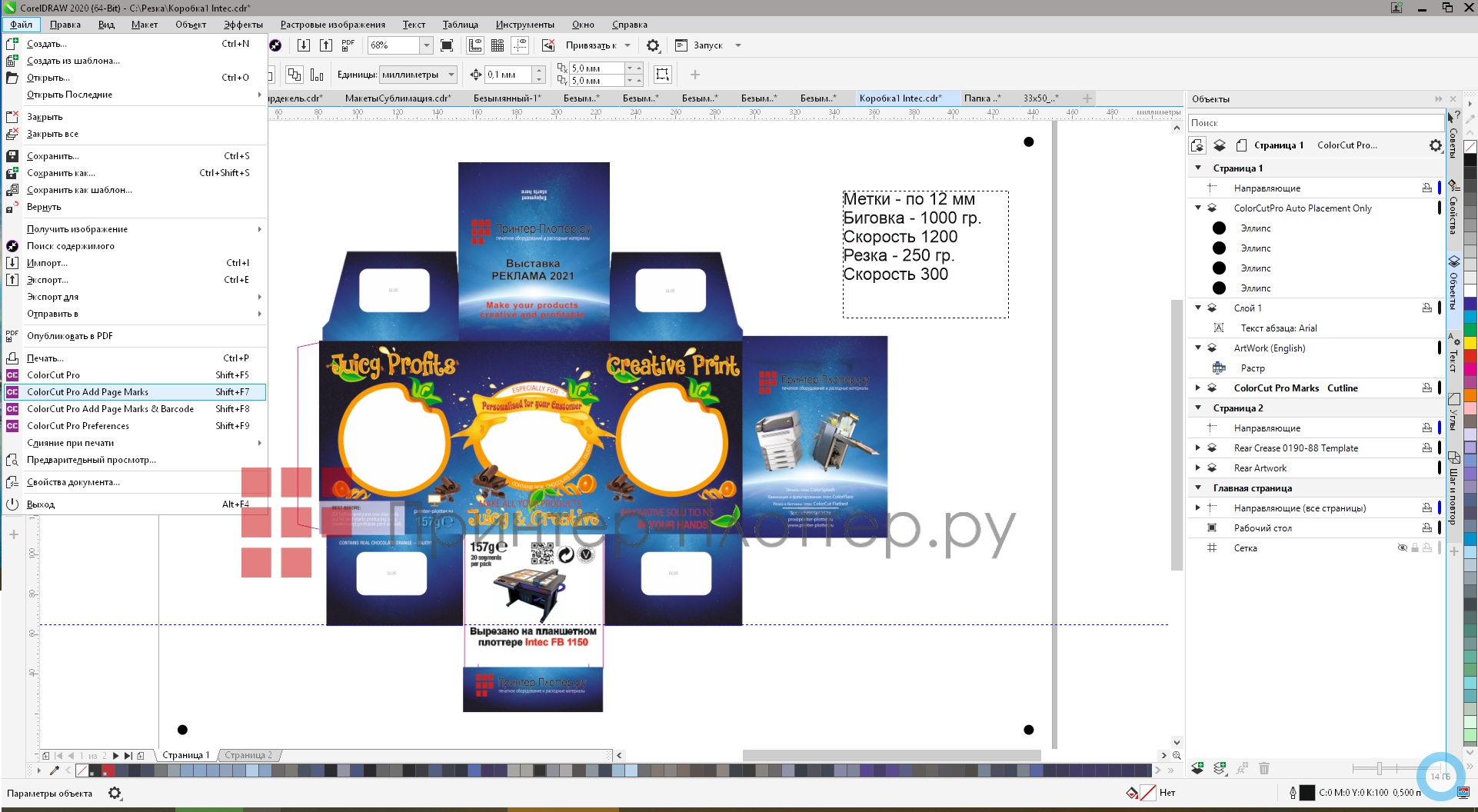Click the Delete object trash icon
This screenshot has width=1478, height=812.
click(x=1264, y=768)
